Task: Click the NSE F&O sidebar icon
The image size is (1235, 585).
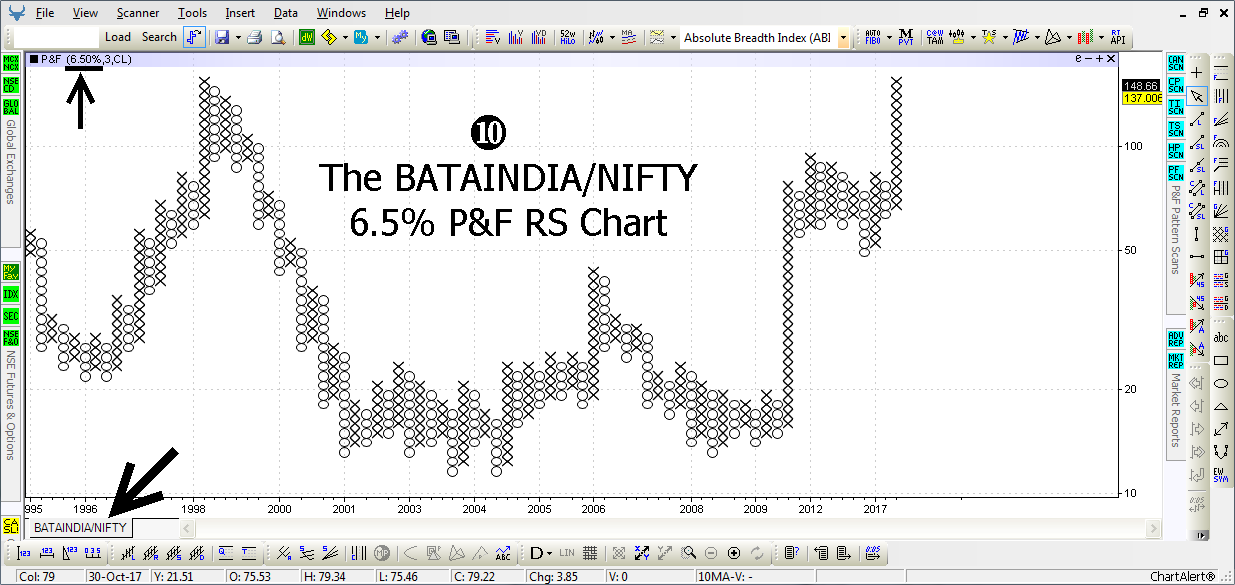Action: pyautogui.click(x=11, y=338)
